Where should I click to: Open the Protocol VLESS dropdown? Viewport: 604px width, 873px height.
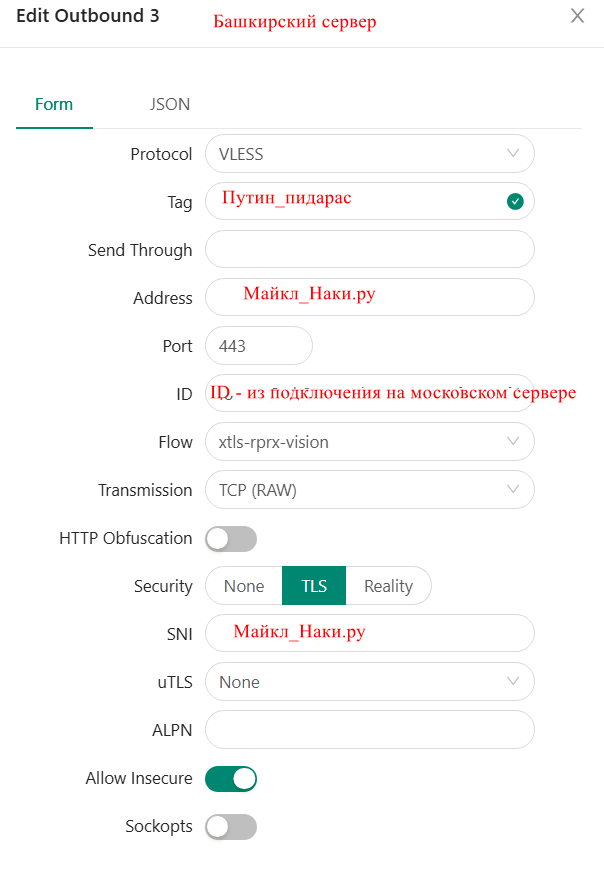click(x=370, y=154)
